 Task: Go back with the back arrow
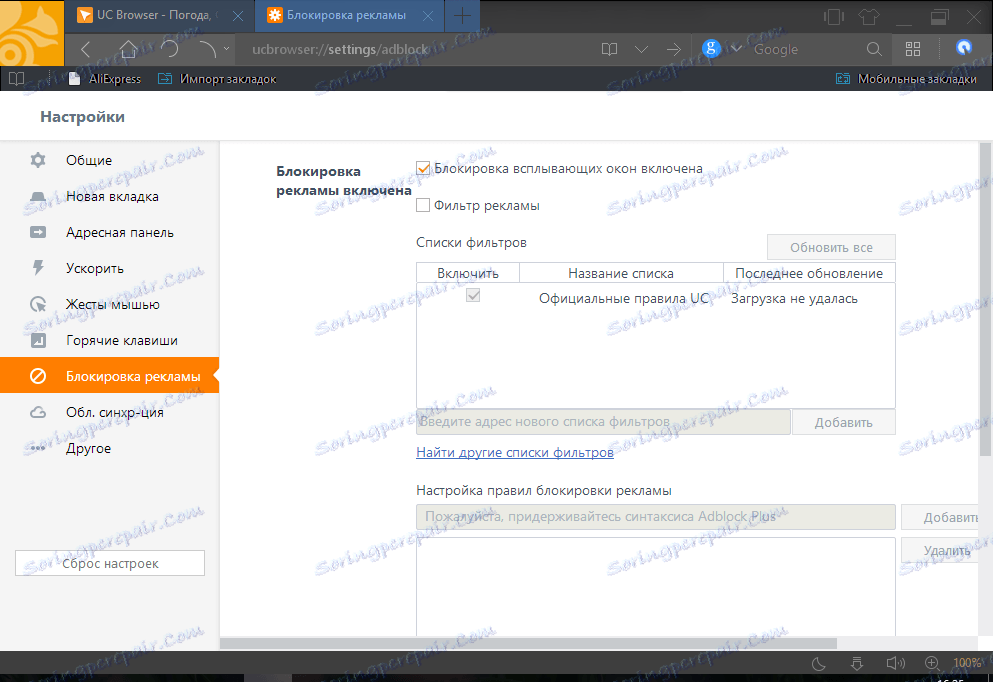[86, 49]
